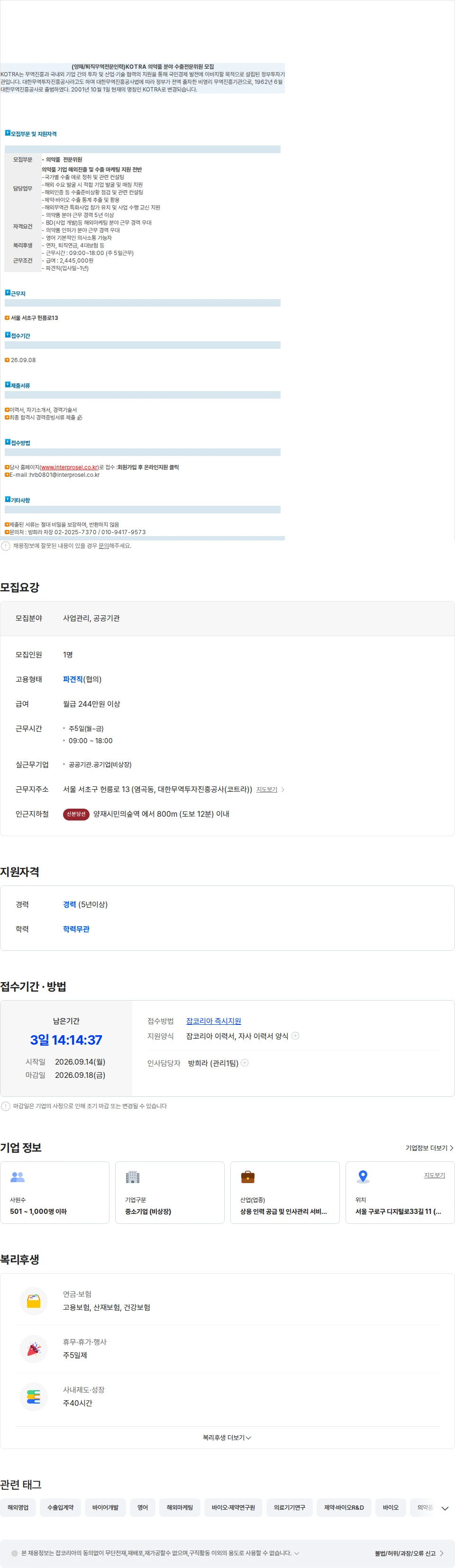Click the 상용 인력 공급 industry card
The height and width of the screenshot is (1568, 455).
pyautogui.click(x=285, y=1193)
